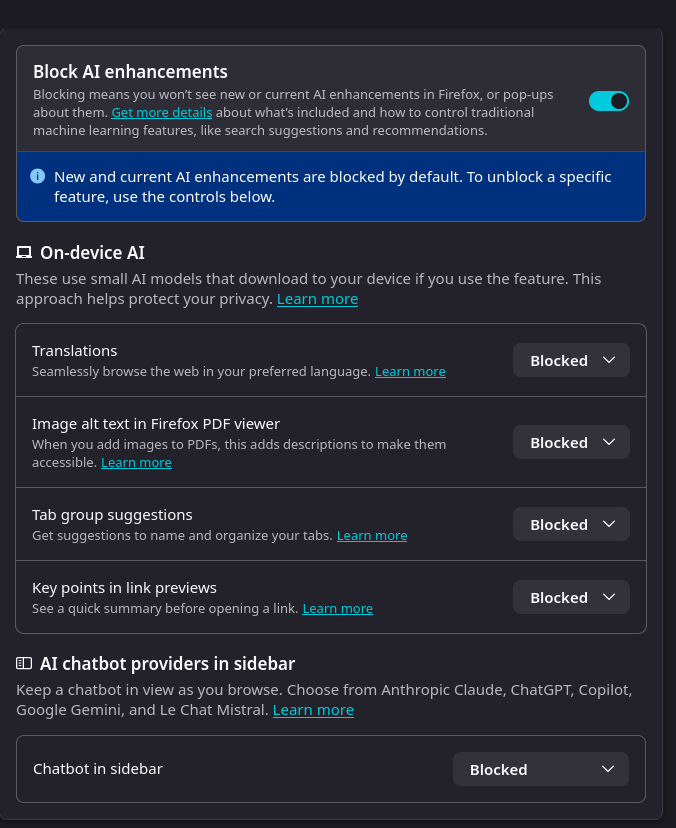This screenshot has height=828, width=676.
Task: Click Learn more link for Translations
Action: click(x=410, y=371)
